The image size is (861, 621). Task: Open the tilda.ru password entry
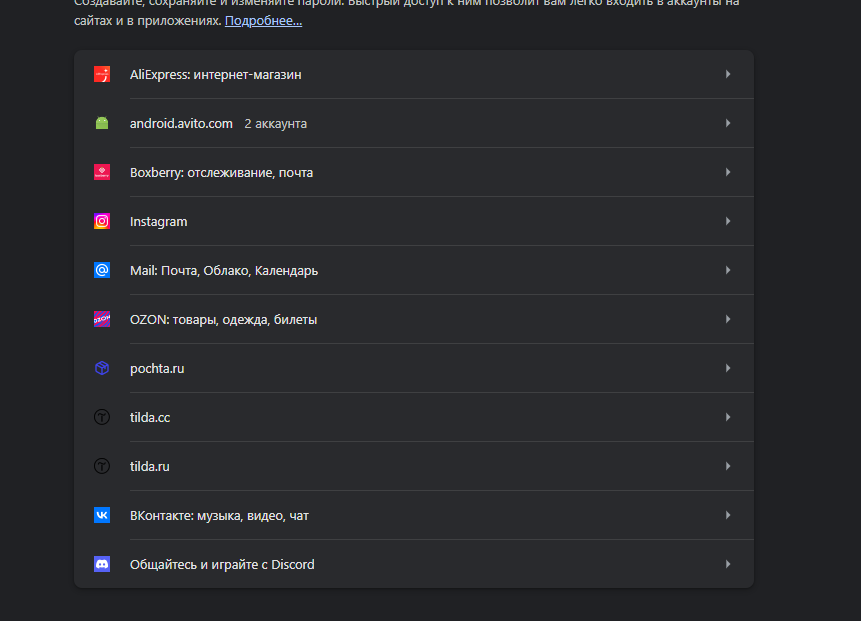tap(413, 466)
